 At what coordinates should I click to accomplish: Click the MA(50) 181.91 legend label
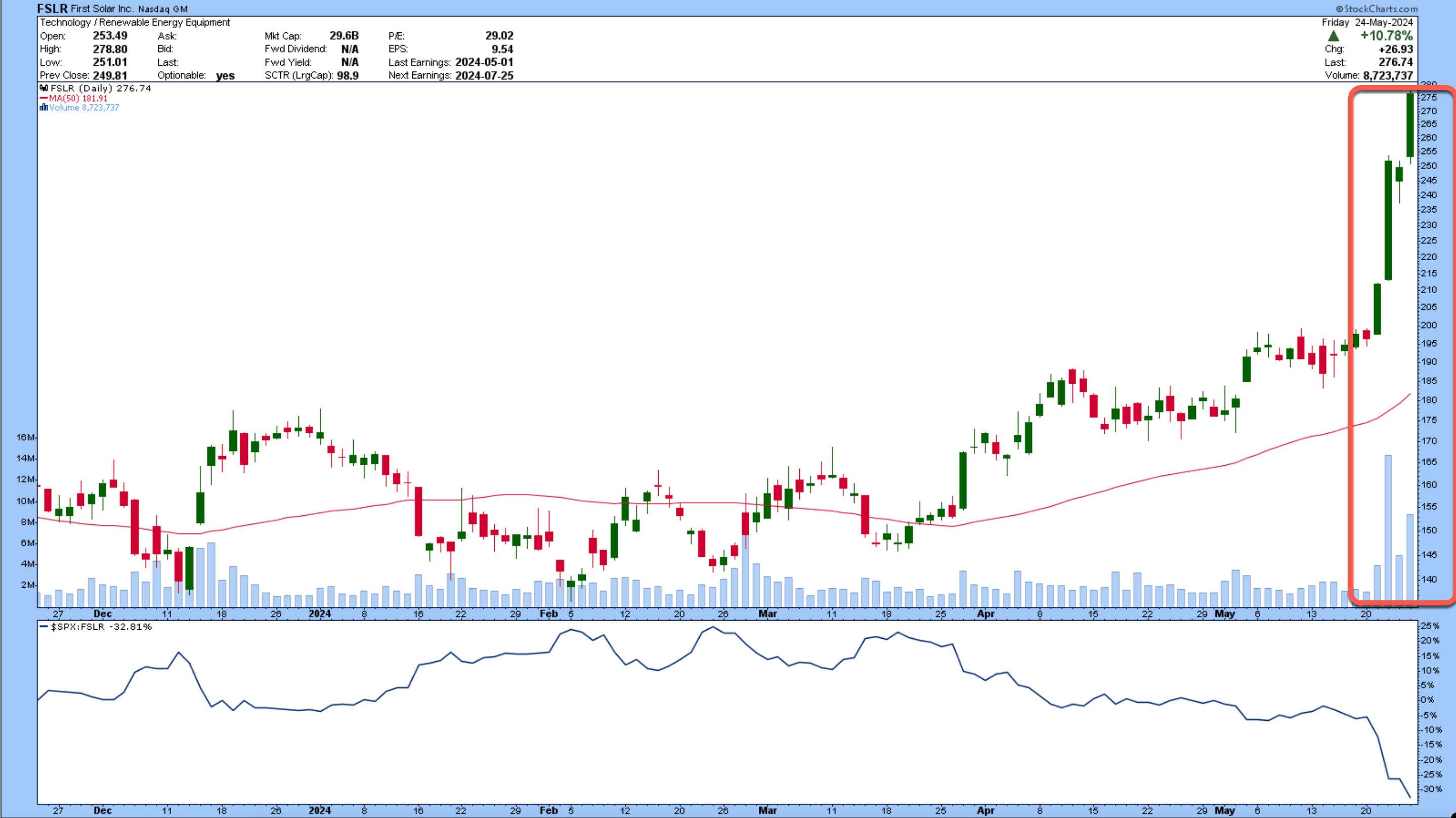click(x=78, y=98)
